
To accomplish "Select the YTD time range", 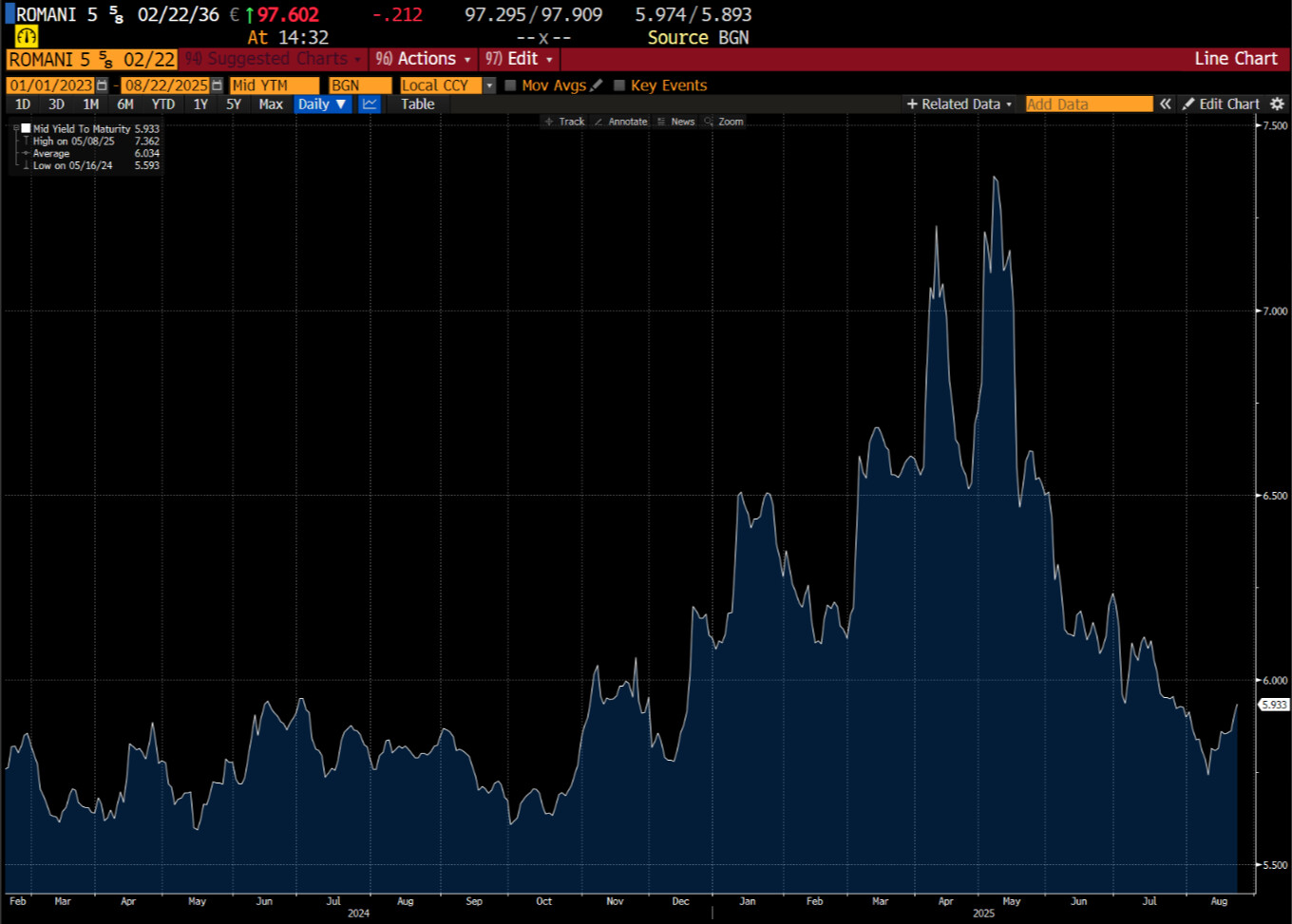I will [x=162, y=104].
